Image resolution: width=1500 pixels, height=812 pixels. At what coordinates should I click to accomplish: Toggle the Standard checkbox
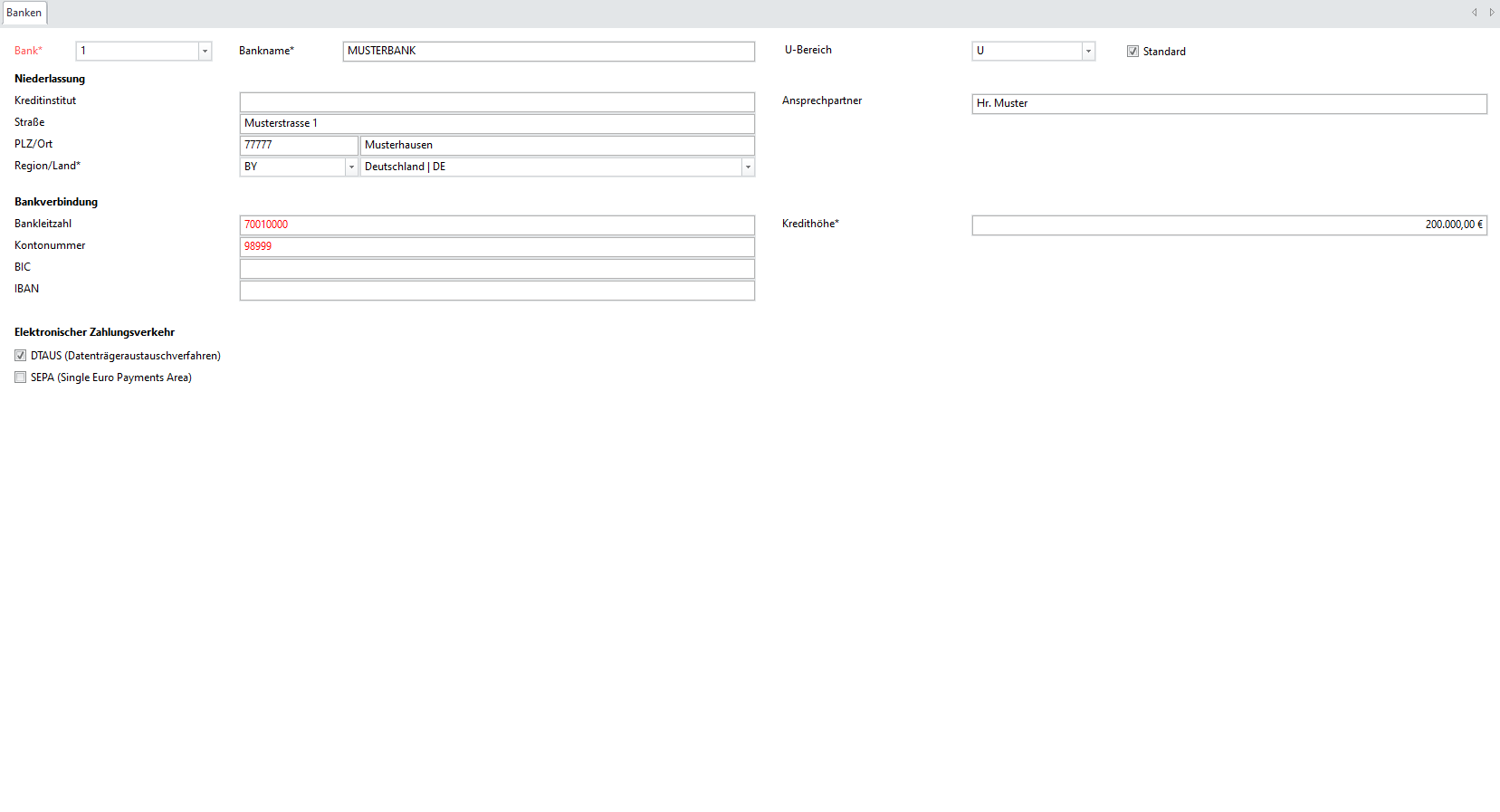(1132, 52)
